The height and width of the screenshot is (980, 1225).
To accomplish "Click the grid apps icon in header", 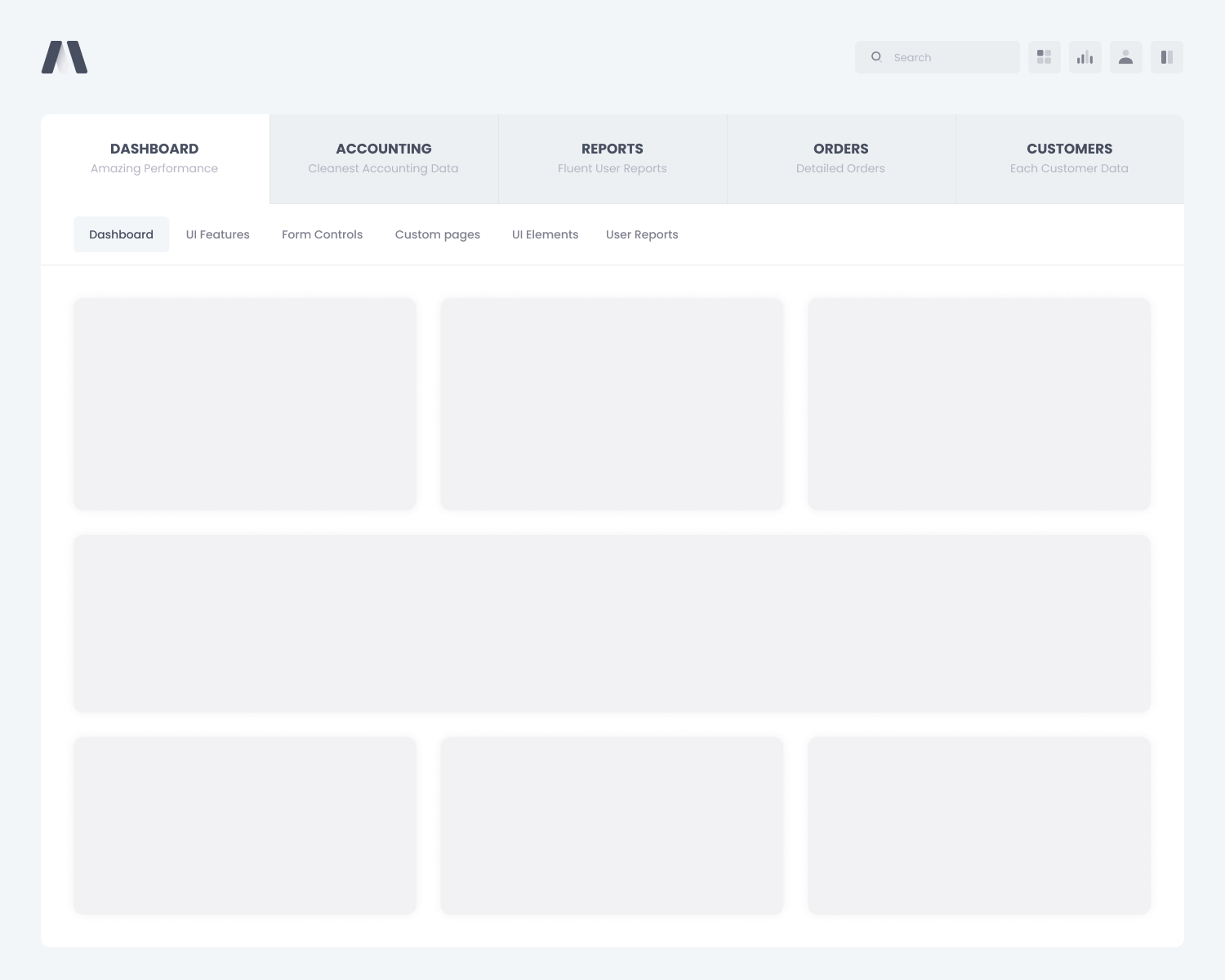I will click(x=1044, y=57).
